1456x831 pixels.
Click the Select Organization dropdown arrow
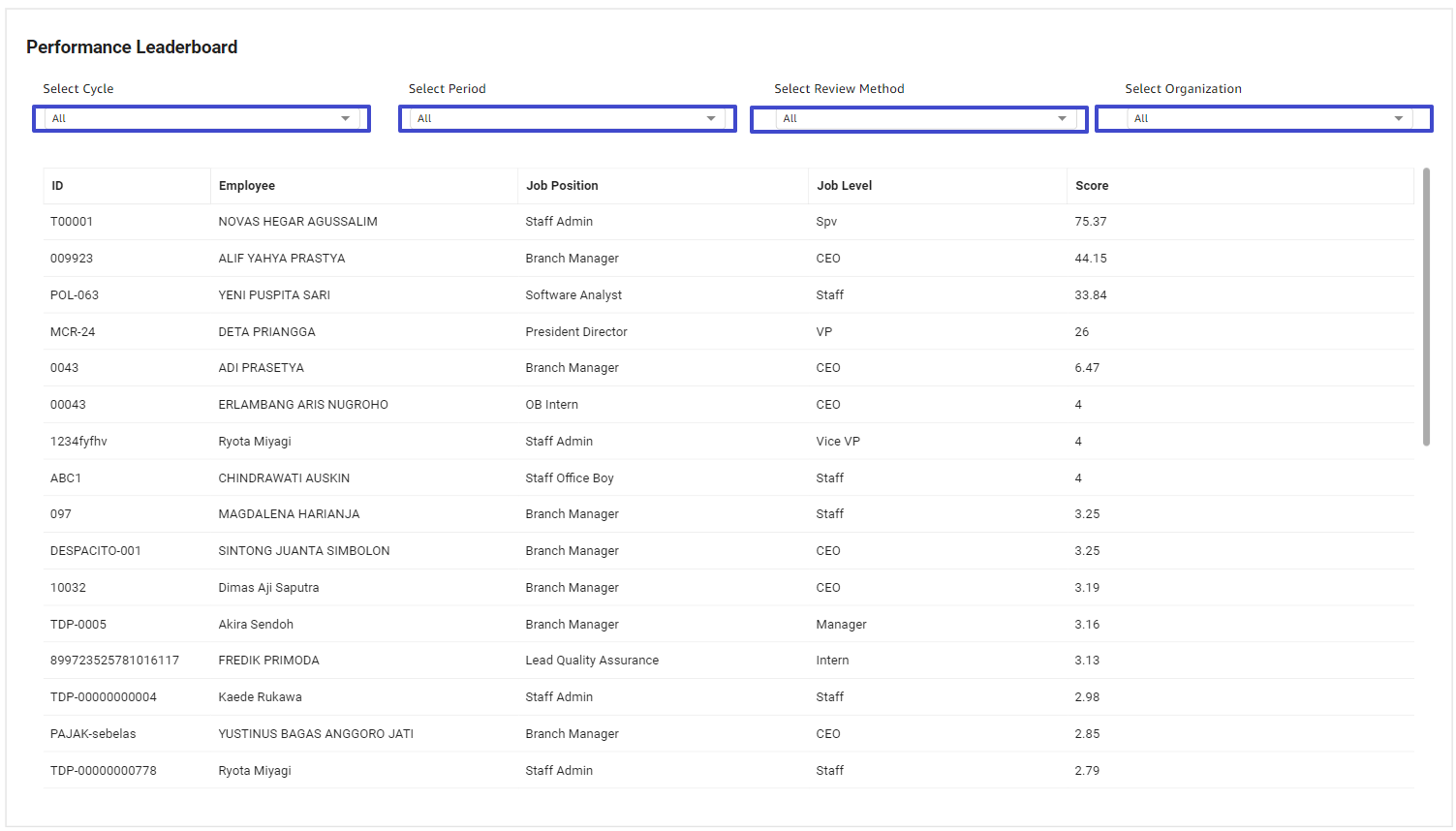click(x=1399, y=118)
